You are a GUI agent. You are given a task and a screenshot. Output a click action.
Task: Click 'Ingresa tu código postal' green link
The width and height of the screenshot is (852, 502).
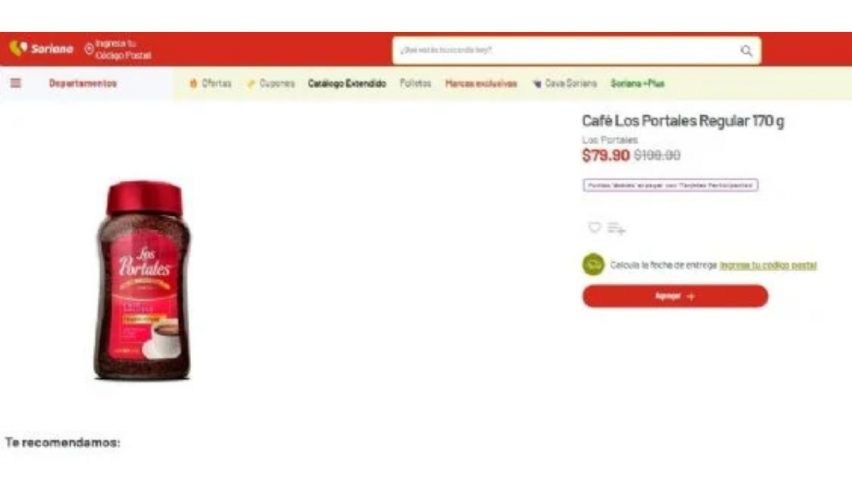(768, 265)
